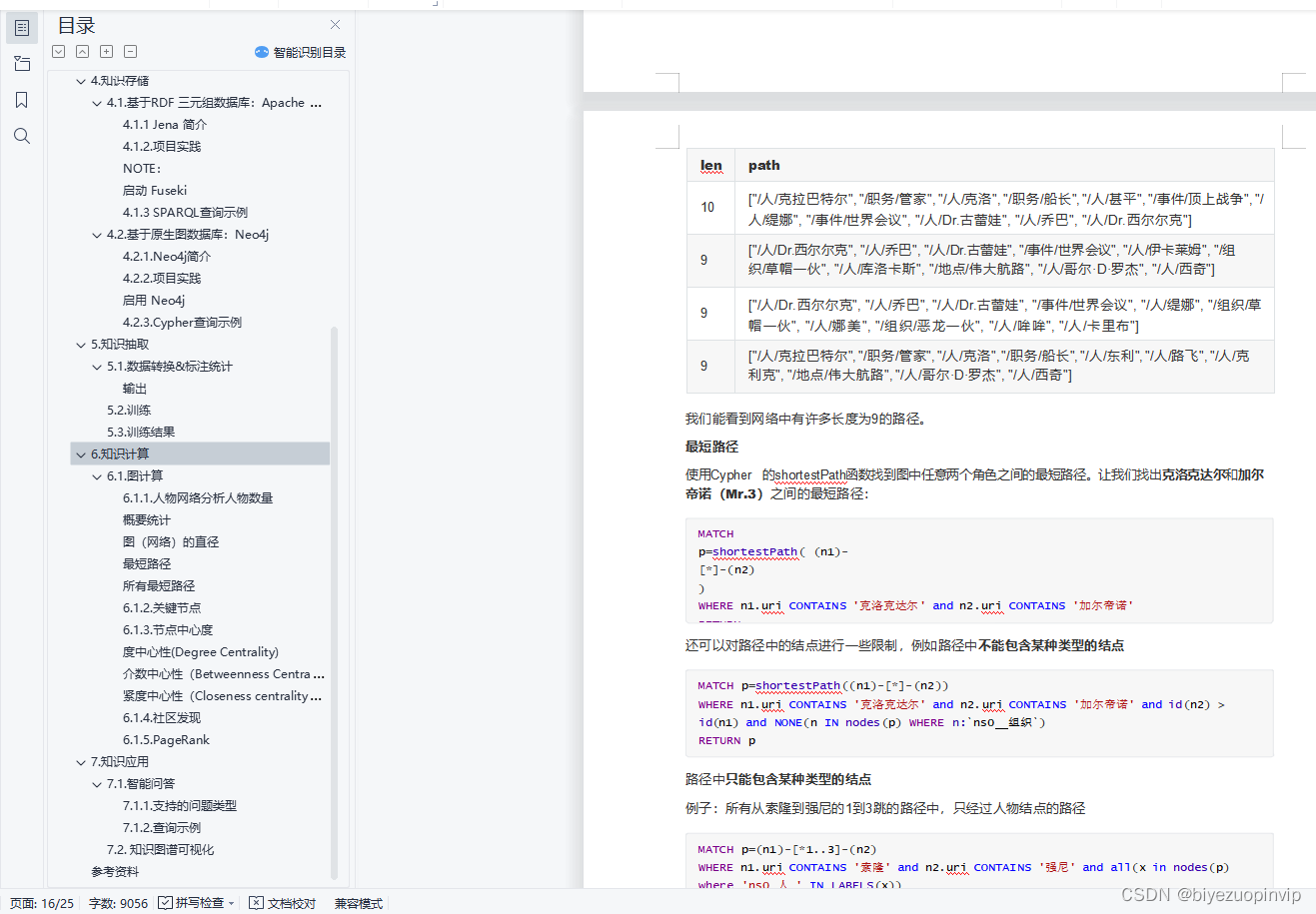Jump to 介数中心性 Betweenness entry

(224, 674)
